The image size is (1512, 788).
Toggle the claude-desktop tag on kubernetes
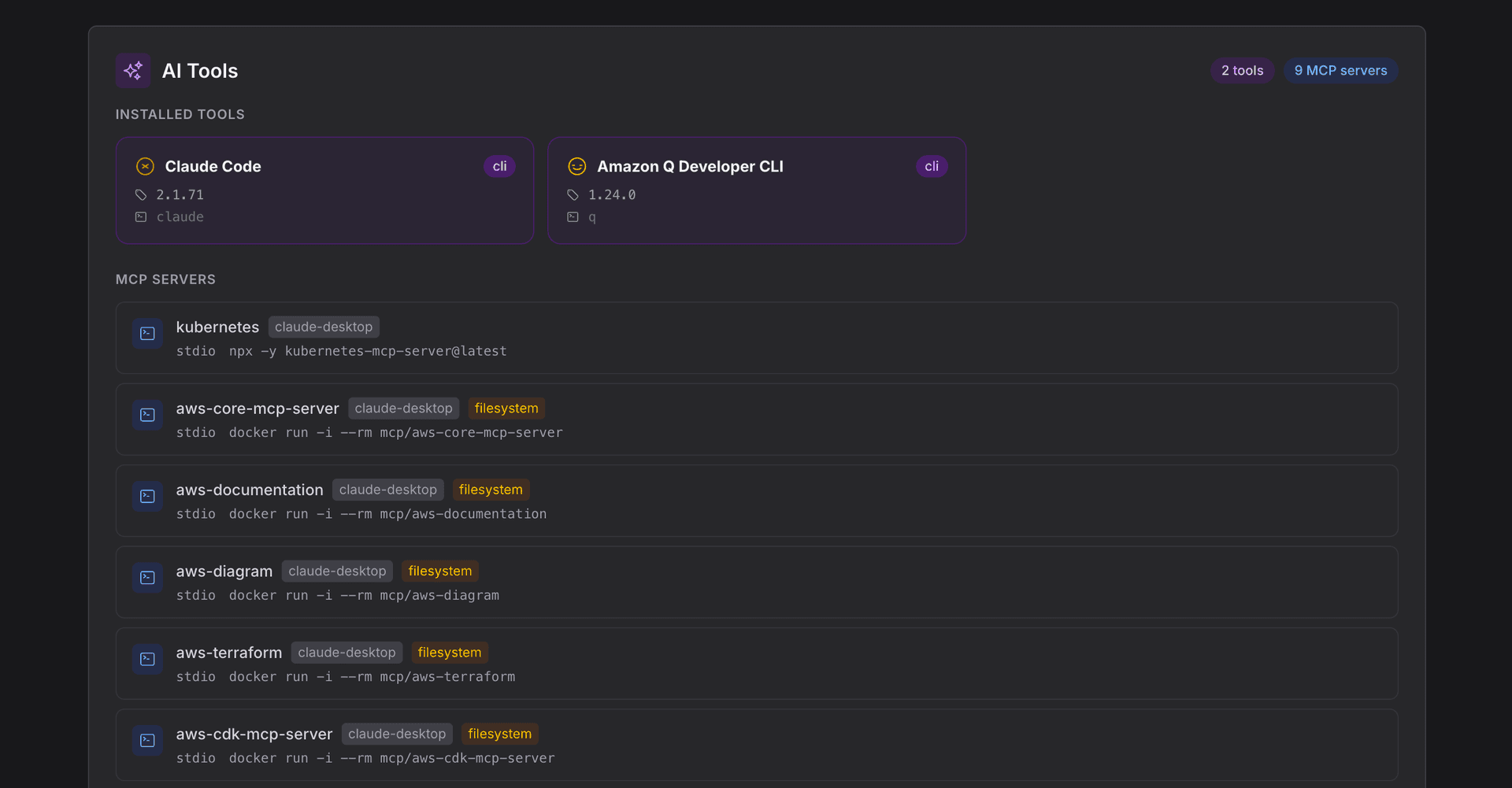(323, 326)
